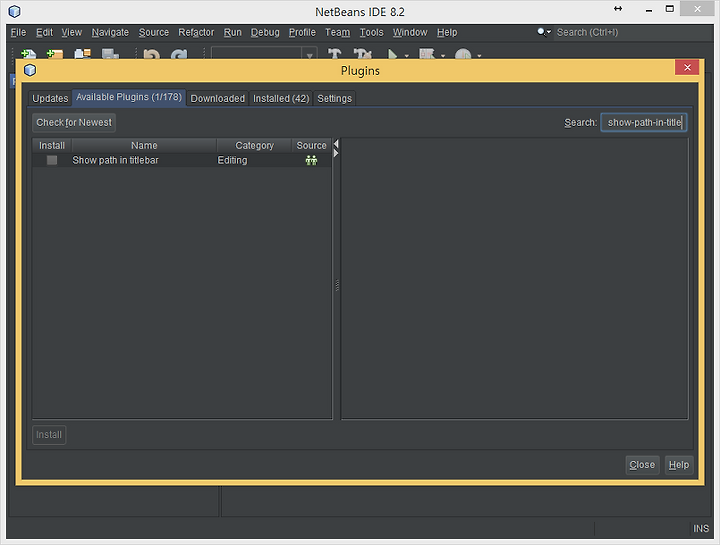Viewport: 720px width, 545px height.
Task: Close the Plugins dialog with red X
Action: click(x=687, y=67)
